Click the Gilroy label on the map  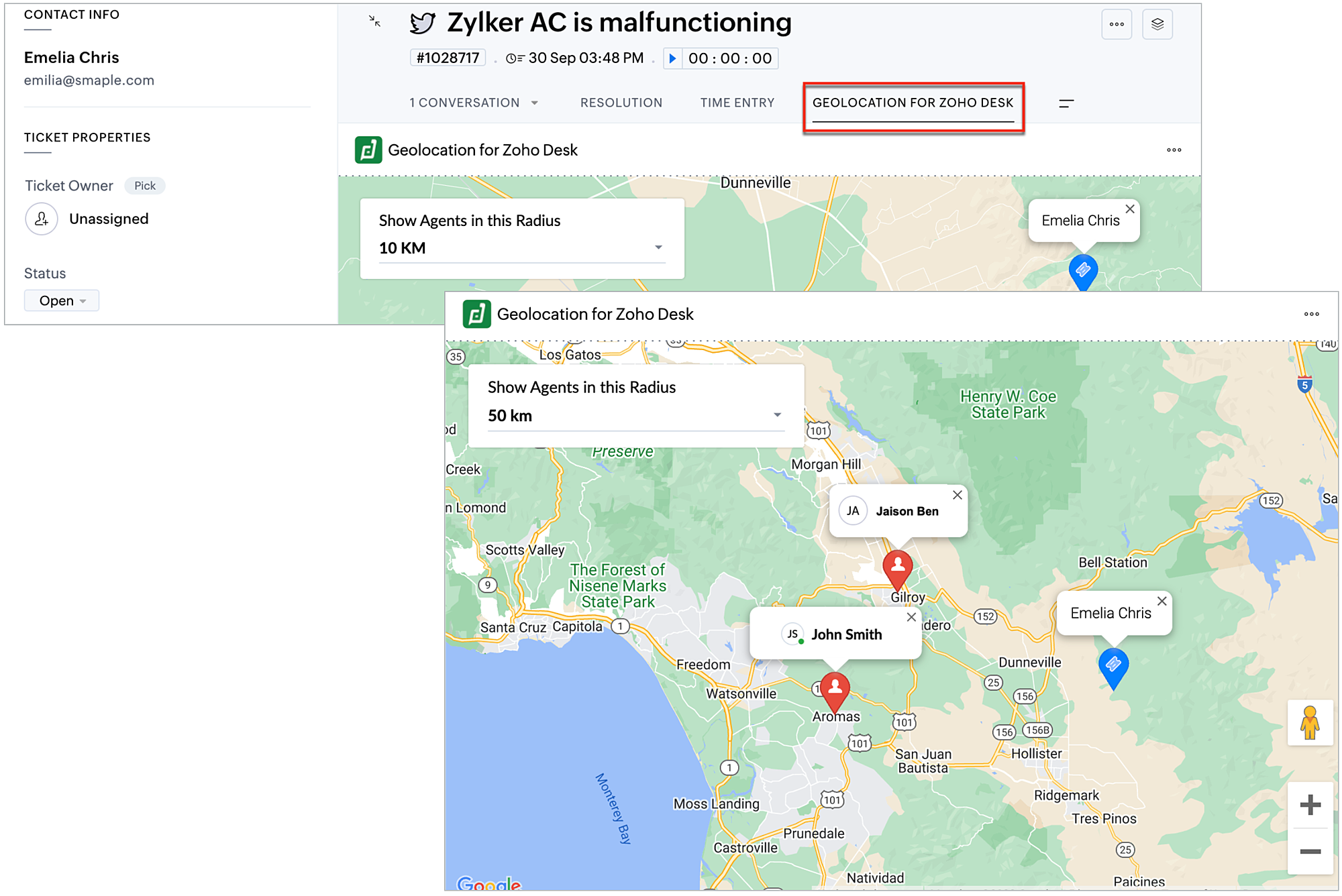(908, 597)
